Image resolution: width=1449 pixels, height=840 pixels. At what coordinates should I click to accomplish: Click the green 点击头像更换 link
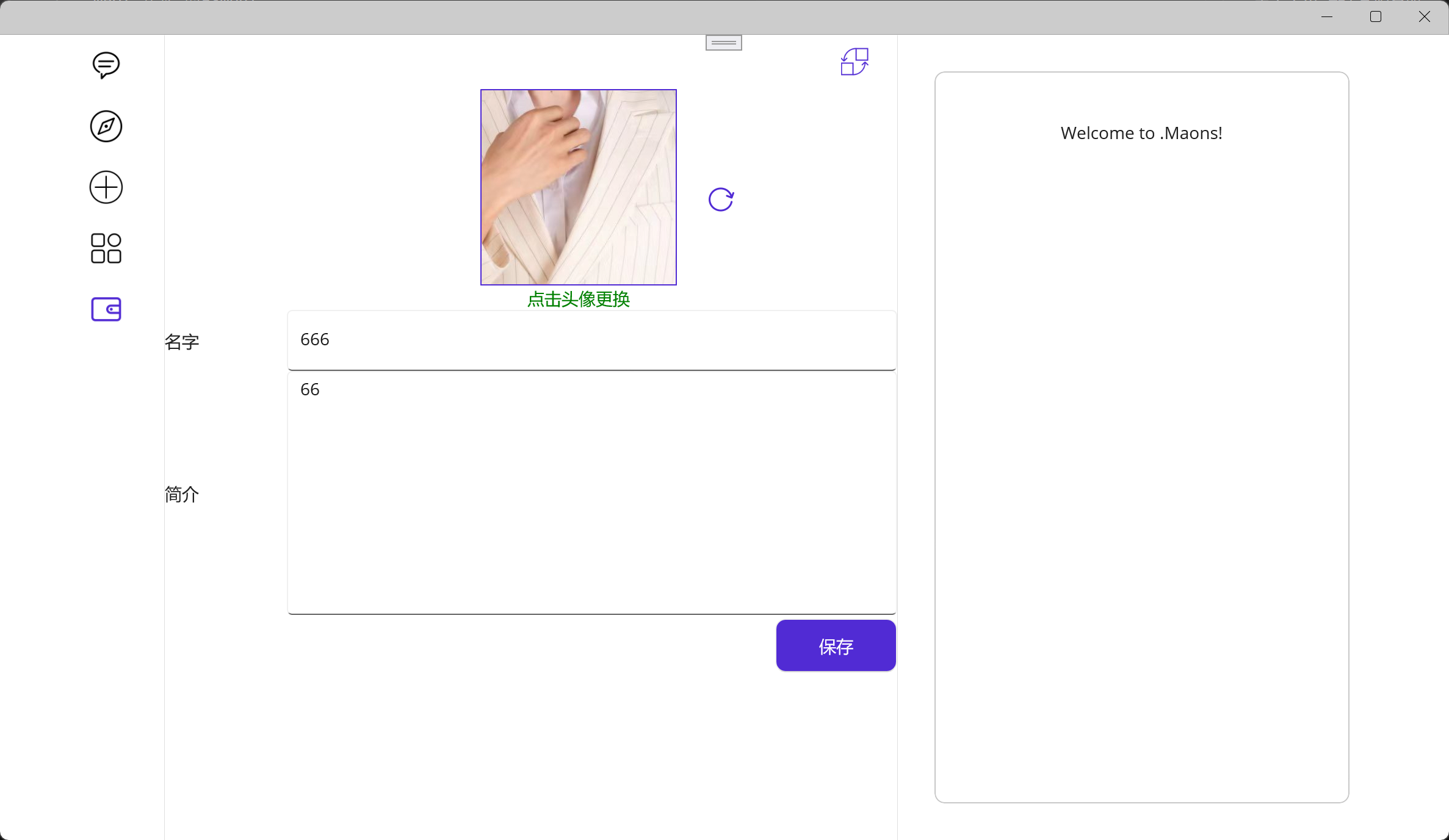[578, 299]
